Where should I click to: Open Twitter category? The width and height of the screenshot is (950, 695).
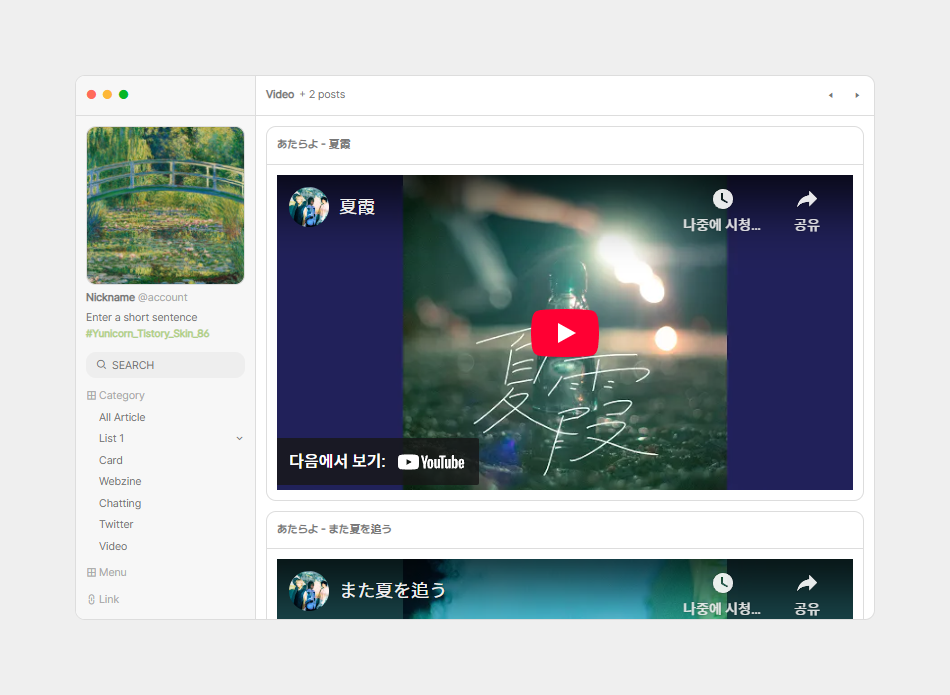(116, 524)
